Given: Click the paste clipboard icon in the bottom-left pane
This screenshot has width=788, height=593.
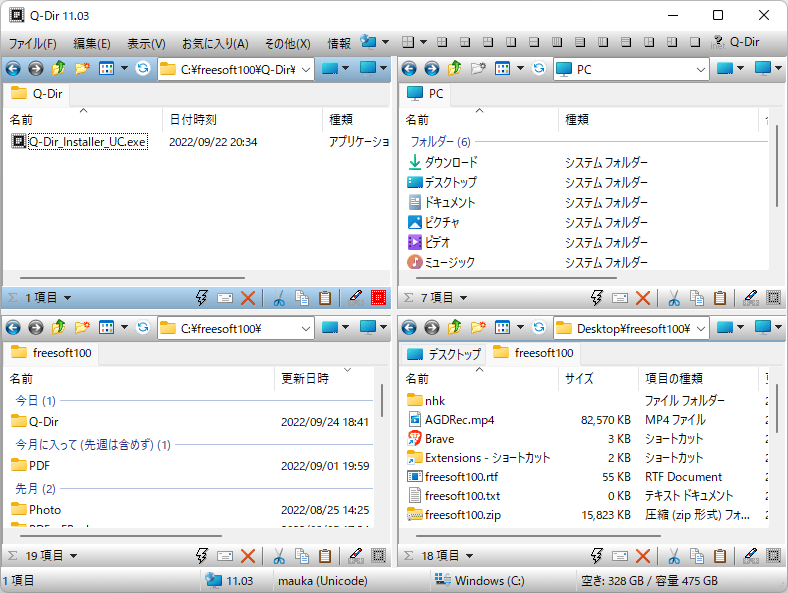Looking at the screenshot, I should pyautogui.click(x=325, y=556).
